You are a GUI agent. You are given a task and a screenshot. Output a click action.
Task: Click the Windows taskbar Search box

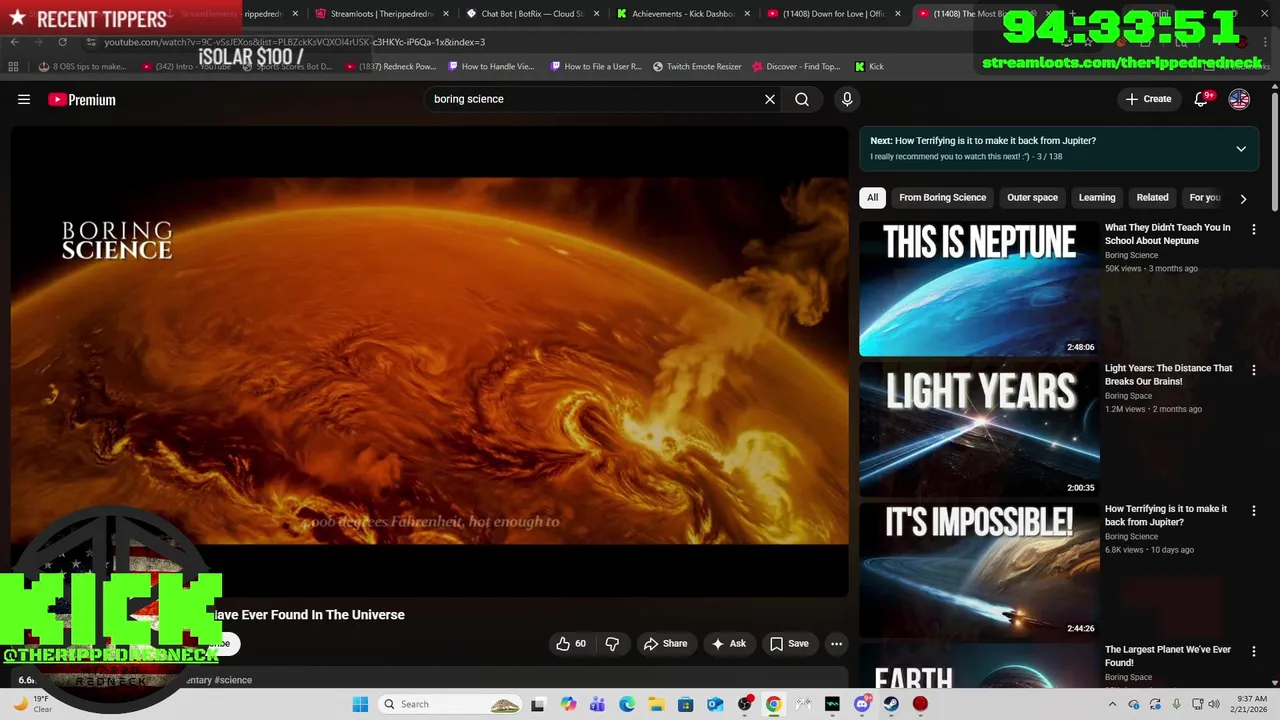[x=451, y=704]
